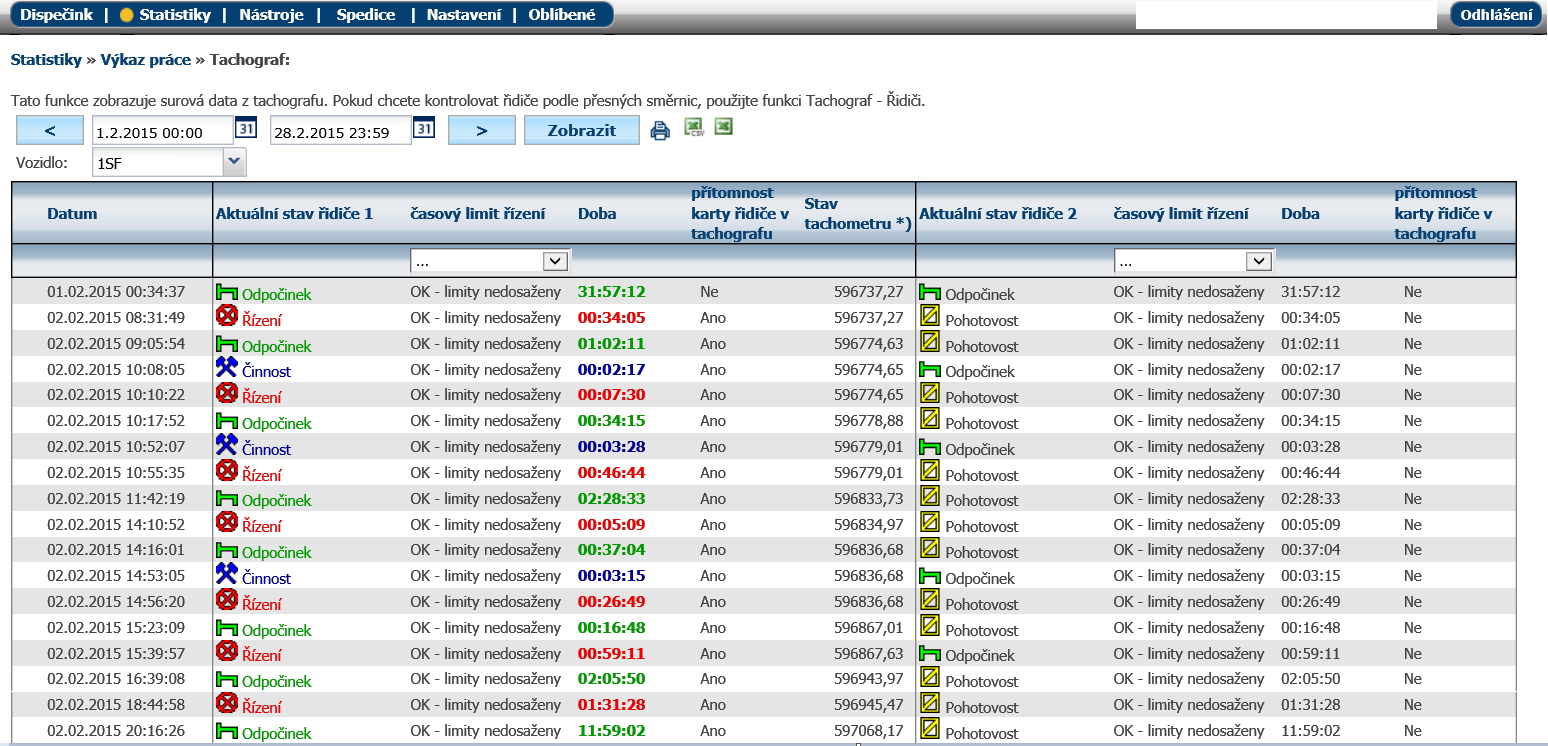The height and width of the screenshot is (746, 1548).
Task: Click the Řízení icon at 02.02.2015 14:56:20
Action: 227,600
